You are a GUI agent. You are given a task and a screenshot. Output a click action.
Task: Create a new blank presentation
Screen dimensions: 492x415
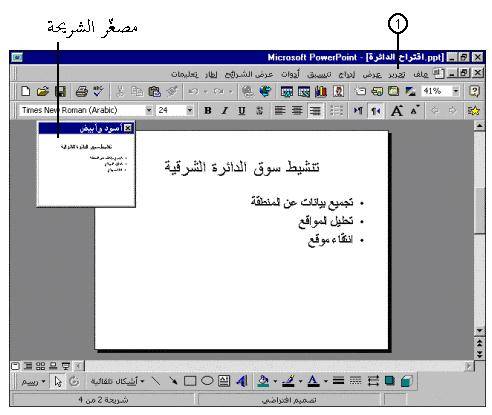pyautogui.click(x=26, y=91)
